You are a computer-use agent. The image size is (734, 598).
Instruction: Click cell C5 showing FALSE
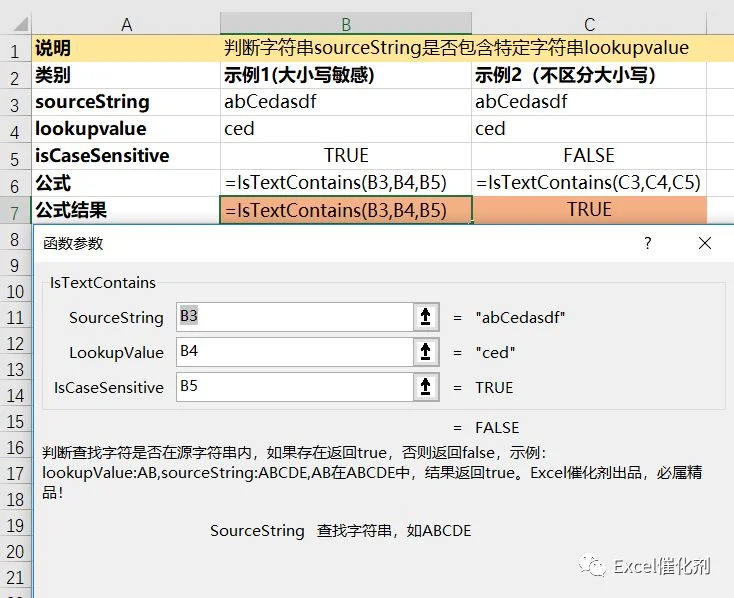[589, 156]
